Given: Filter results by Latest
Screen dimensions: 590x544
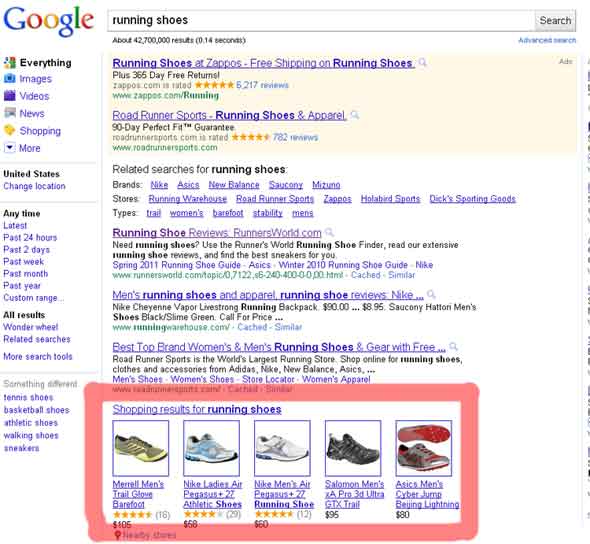Looking at the screenshot, I should 15,225.
